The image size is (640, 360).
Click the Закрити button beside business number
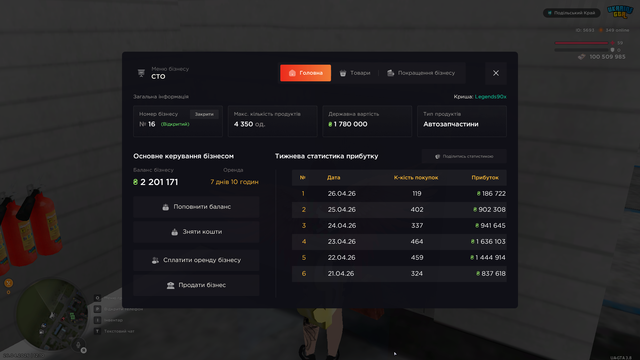tap(204, 114)
